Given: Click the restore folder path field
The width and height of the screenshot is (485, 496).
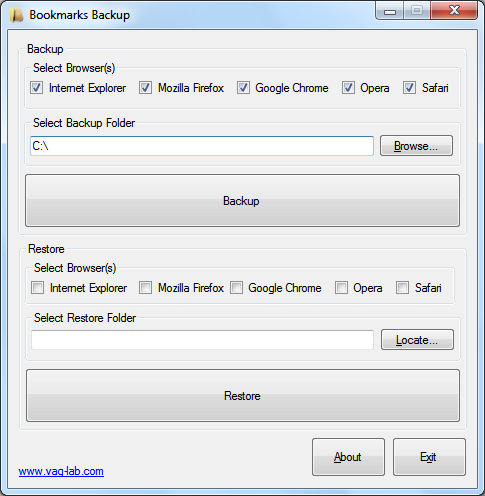Looking at the screenshot, I should pos(202,340).
